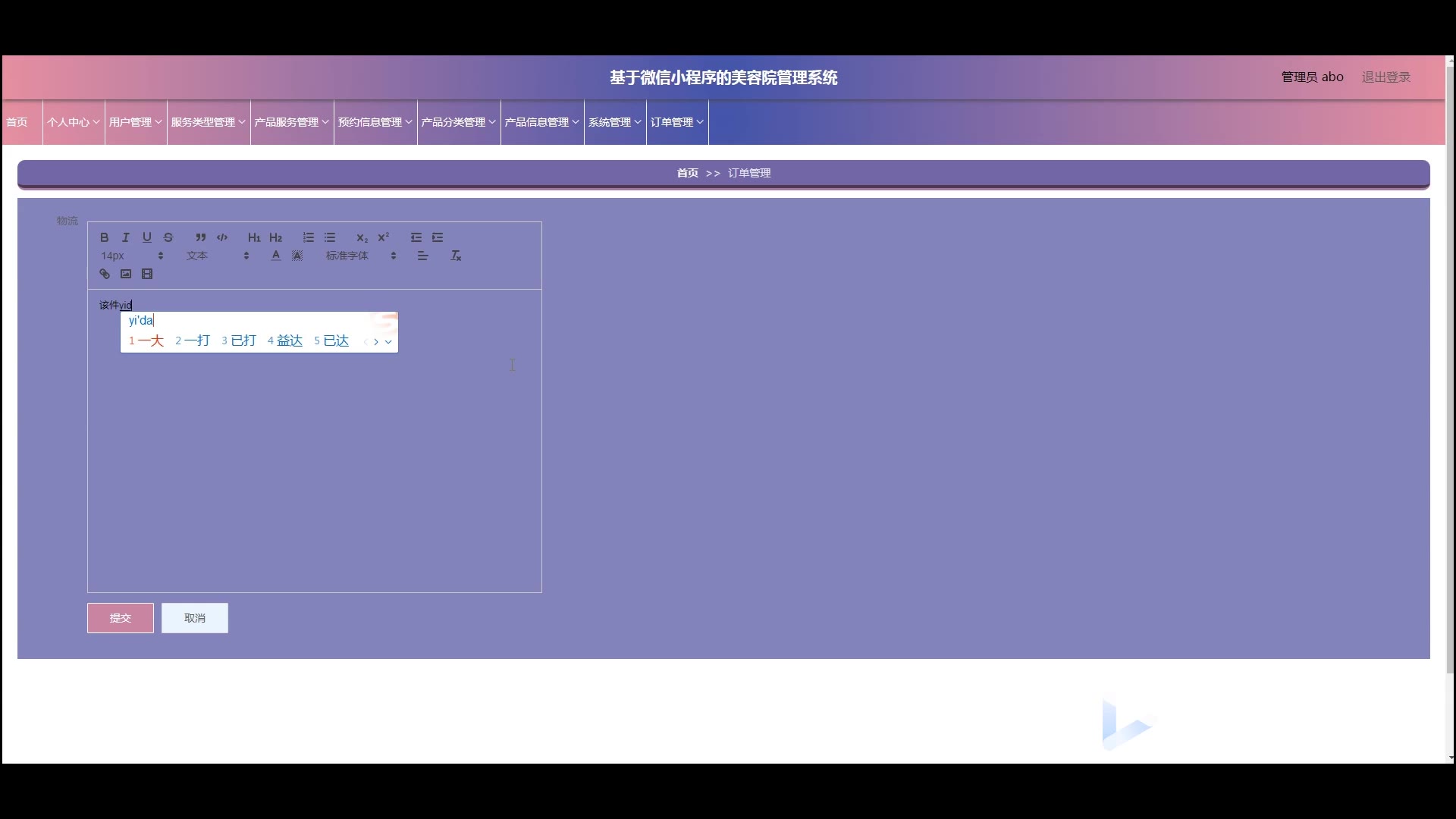Insert a video into editor
1456x819 pixels.
[x=147, y=274]
